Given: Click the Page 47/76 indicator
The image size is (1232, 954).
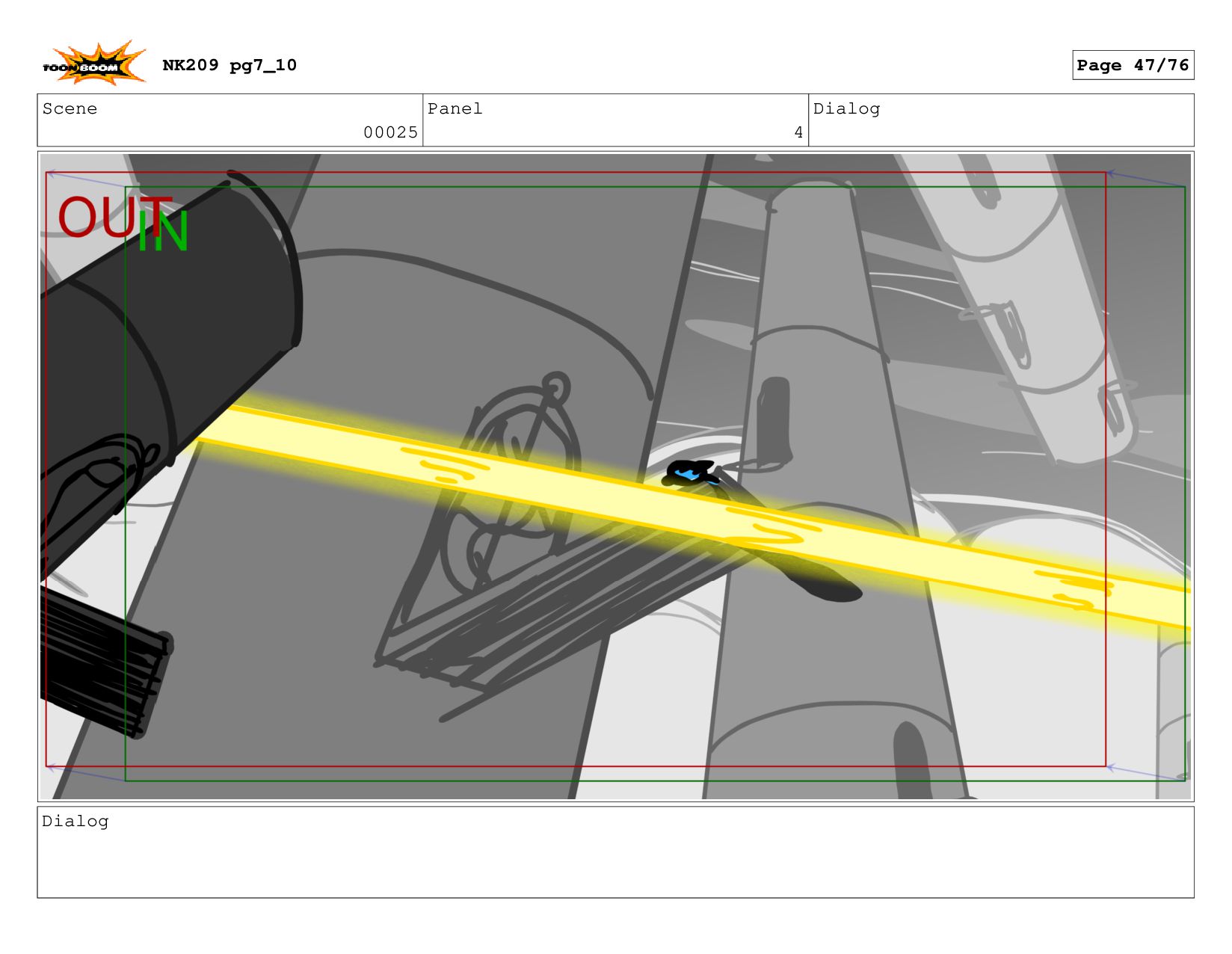Looking at the screenshot, I should click(x=1133, y=65).
